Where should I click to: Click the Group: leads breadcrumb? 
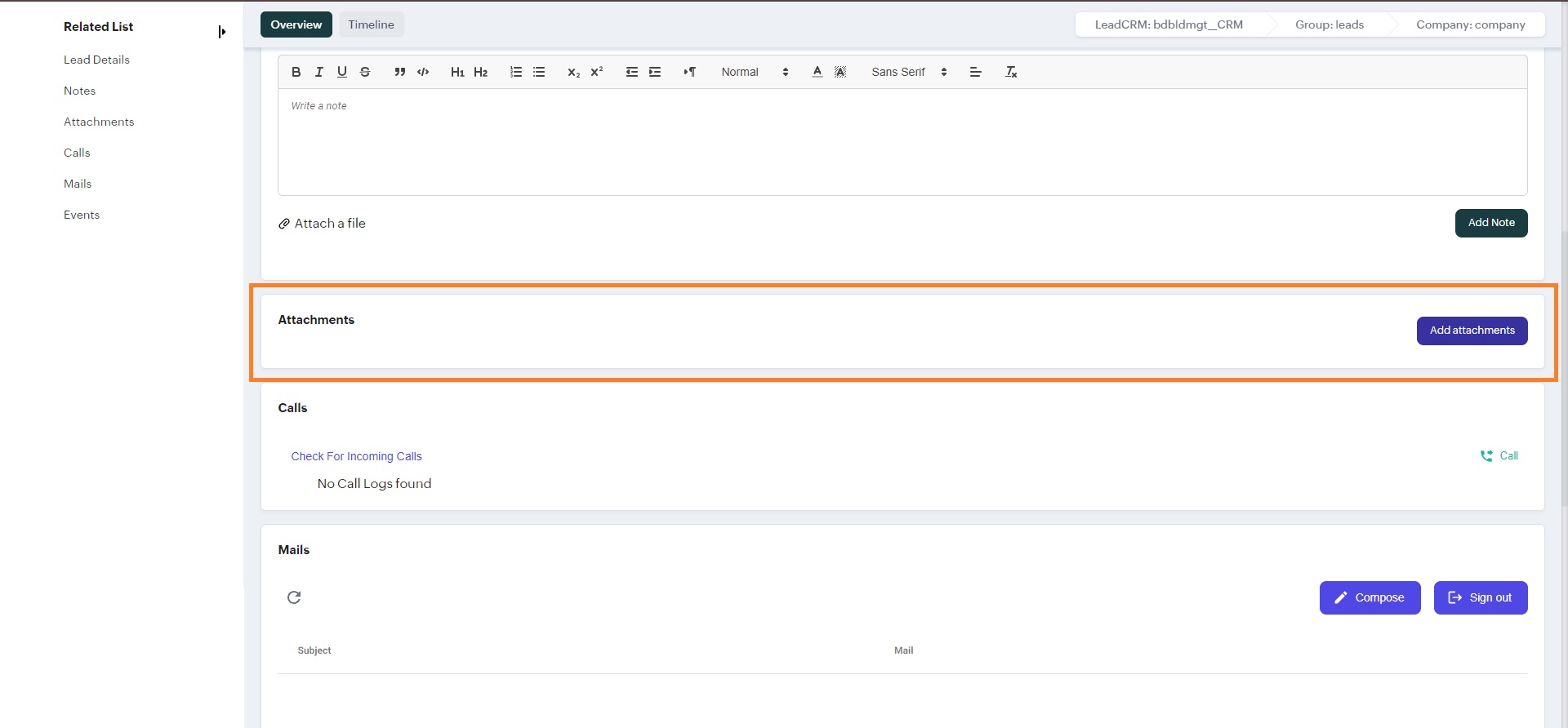point(1330,24)
